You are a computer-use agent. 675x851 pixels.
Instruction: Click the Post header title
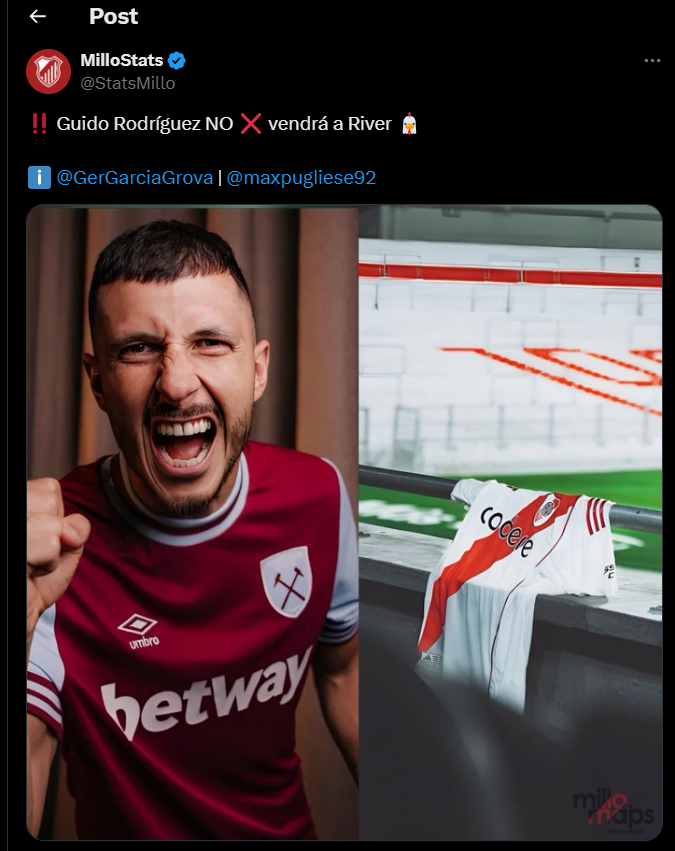point(113,16)
